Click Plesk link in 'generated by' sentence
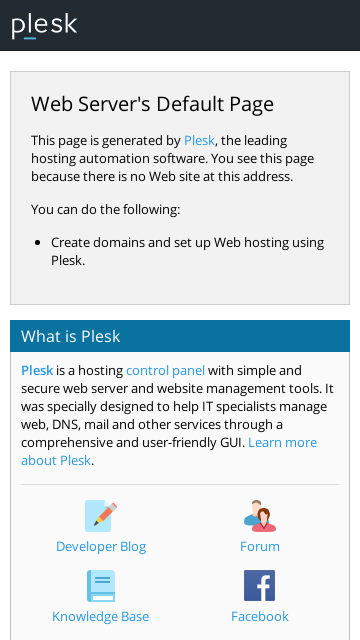Viewport: 360px width, 640px height. (x=199, y=140)
